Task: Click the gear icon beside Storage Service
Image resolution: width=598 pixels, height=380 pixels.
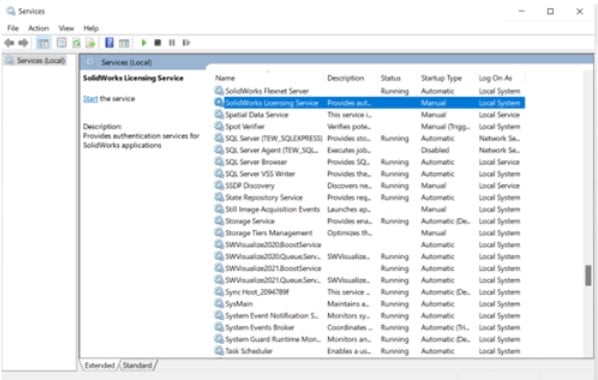Action: click(x=219, y=221)
